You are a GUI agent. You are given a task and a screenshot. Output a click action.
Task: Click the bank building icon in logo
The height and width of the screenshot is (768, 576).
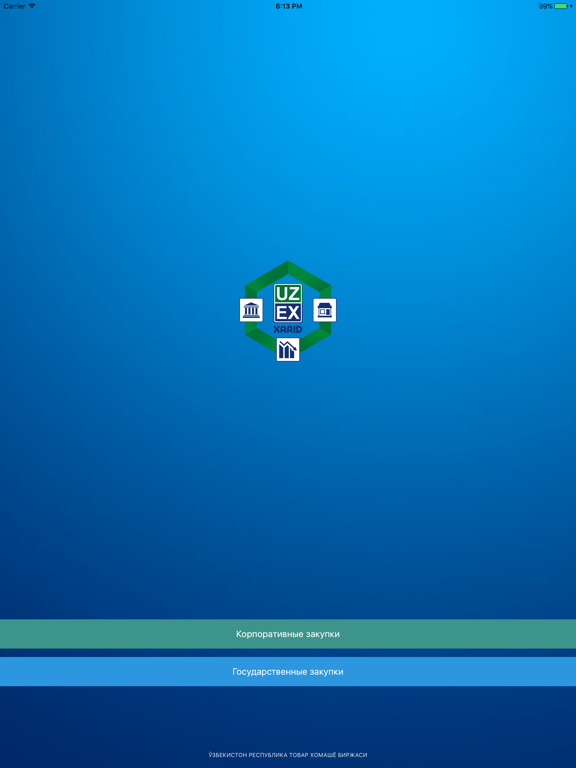[251, 310]
